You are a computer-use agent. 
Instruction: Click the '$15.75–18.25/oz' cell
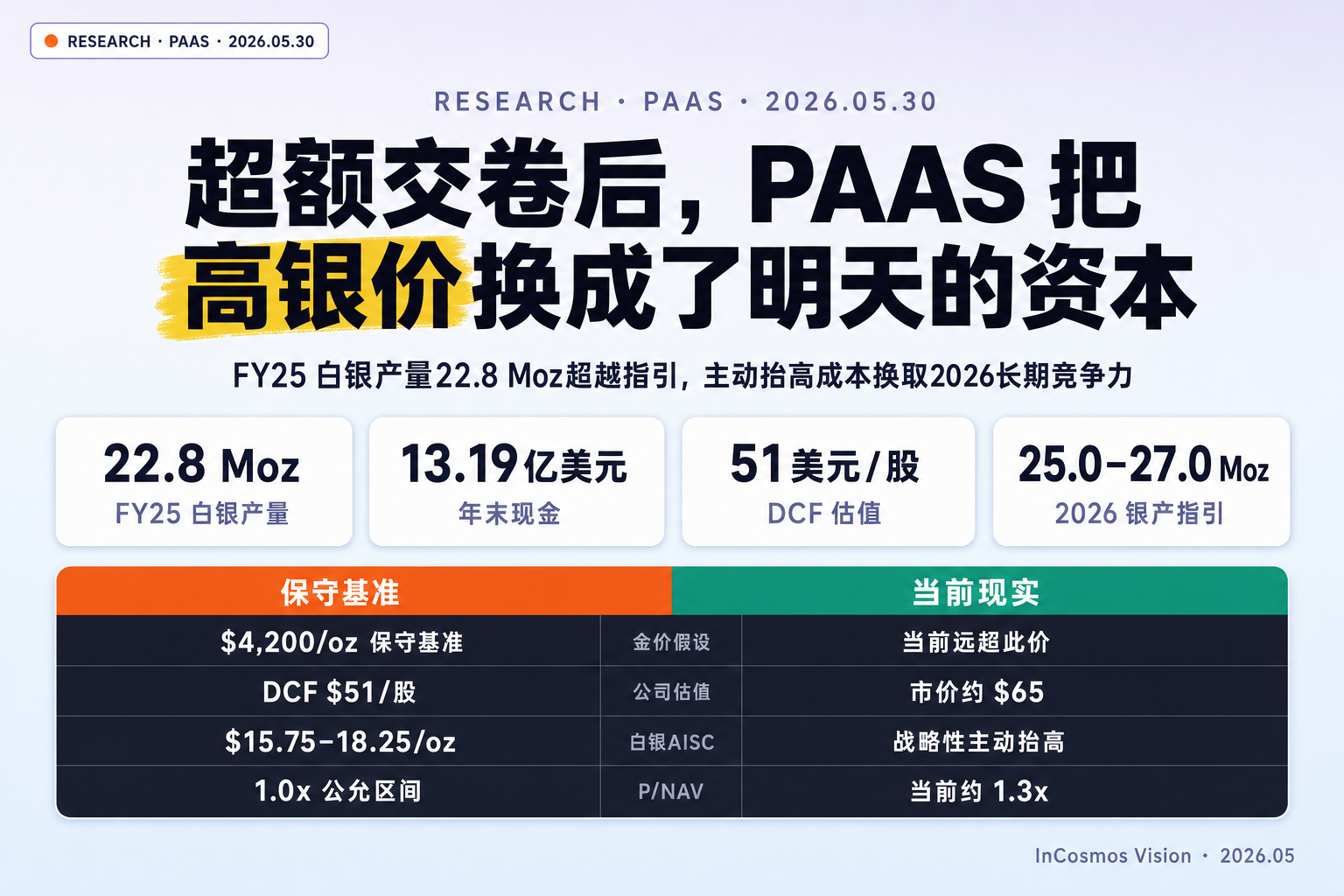pyautogui.click(x=329, y=741)
